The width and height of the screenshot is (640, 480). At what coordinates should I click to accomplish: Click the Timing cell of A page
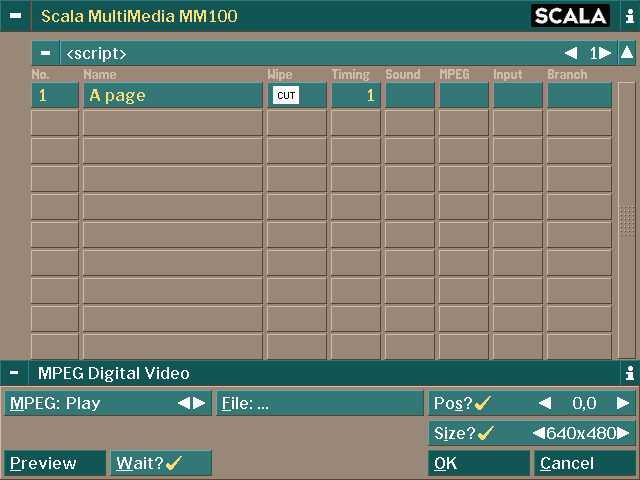click(355, 96)
